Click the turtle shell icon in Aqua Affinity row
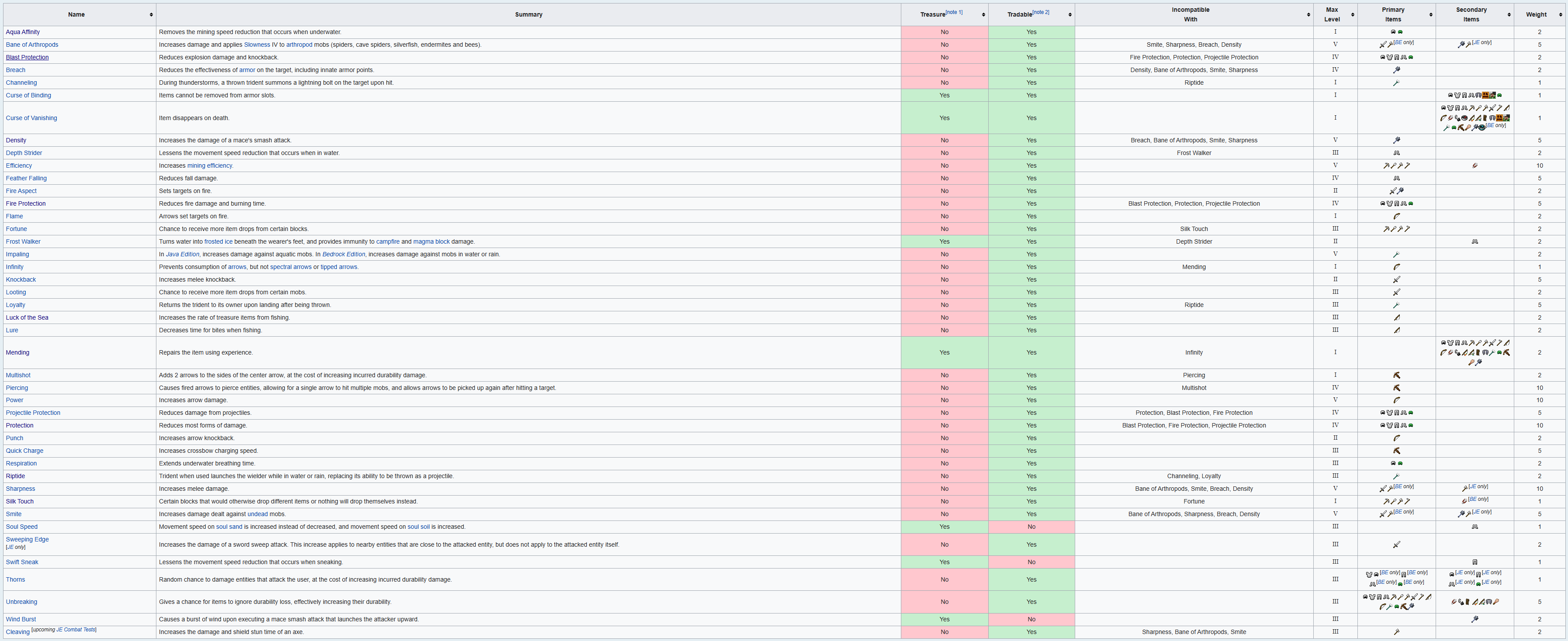 (1400, 32)
